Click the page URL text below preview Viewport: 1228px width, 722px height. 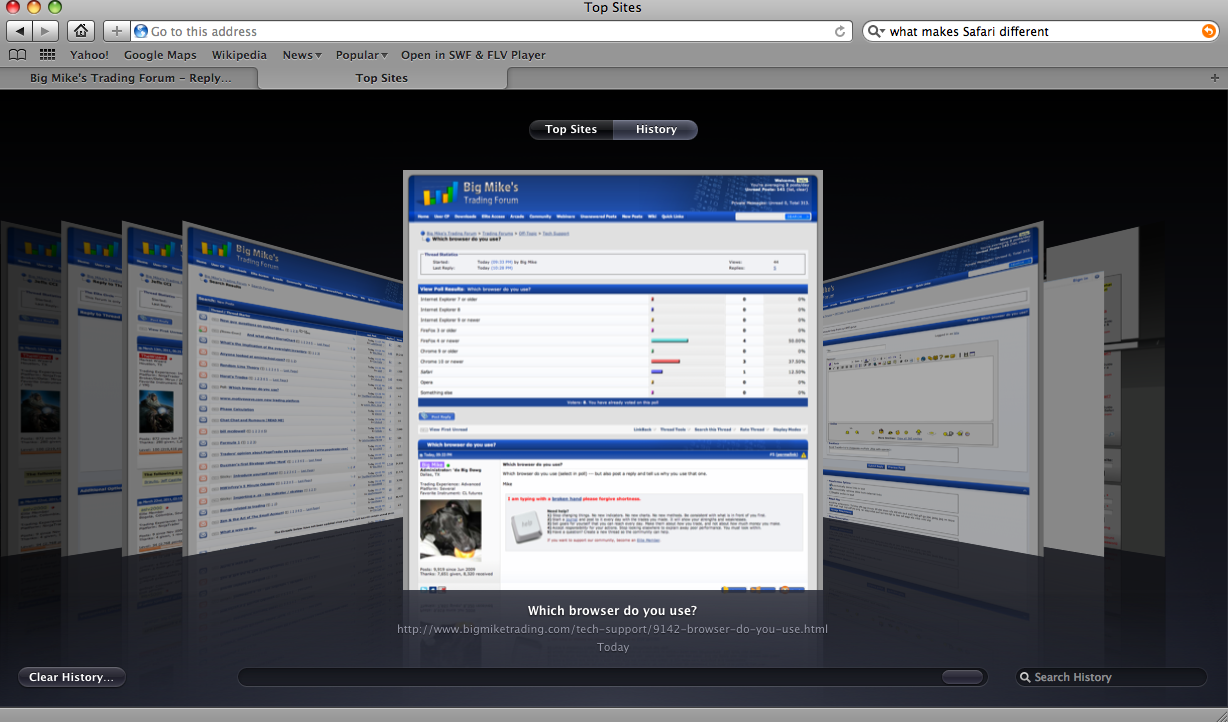pos(612,629)
